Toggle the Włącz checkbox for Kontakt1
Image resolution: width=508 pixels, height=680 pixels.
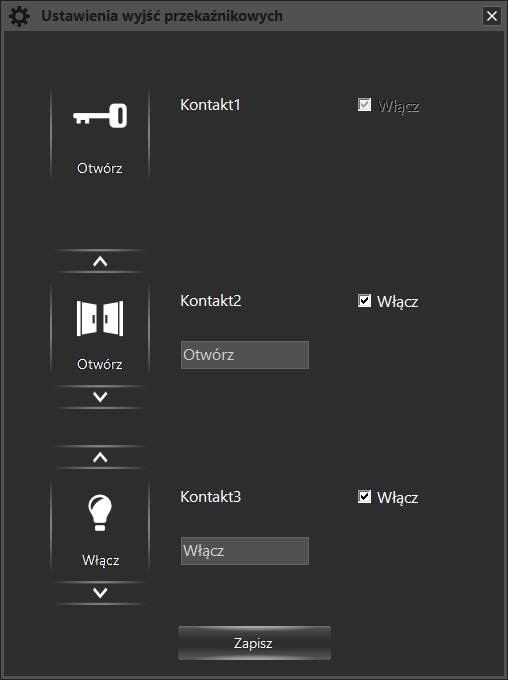[364, 105]
